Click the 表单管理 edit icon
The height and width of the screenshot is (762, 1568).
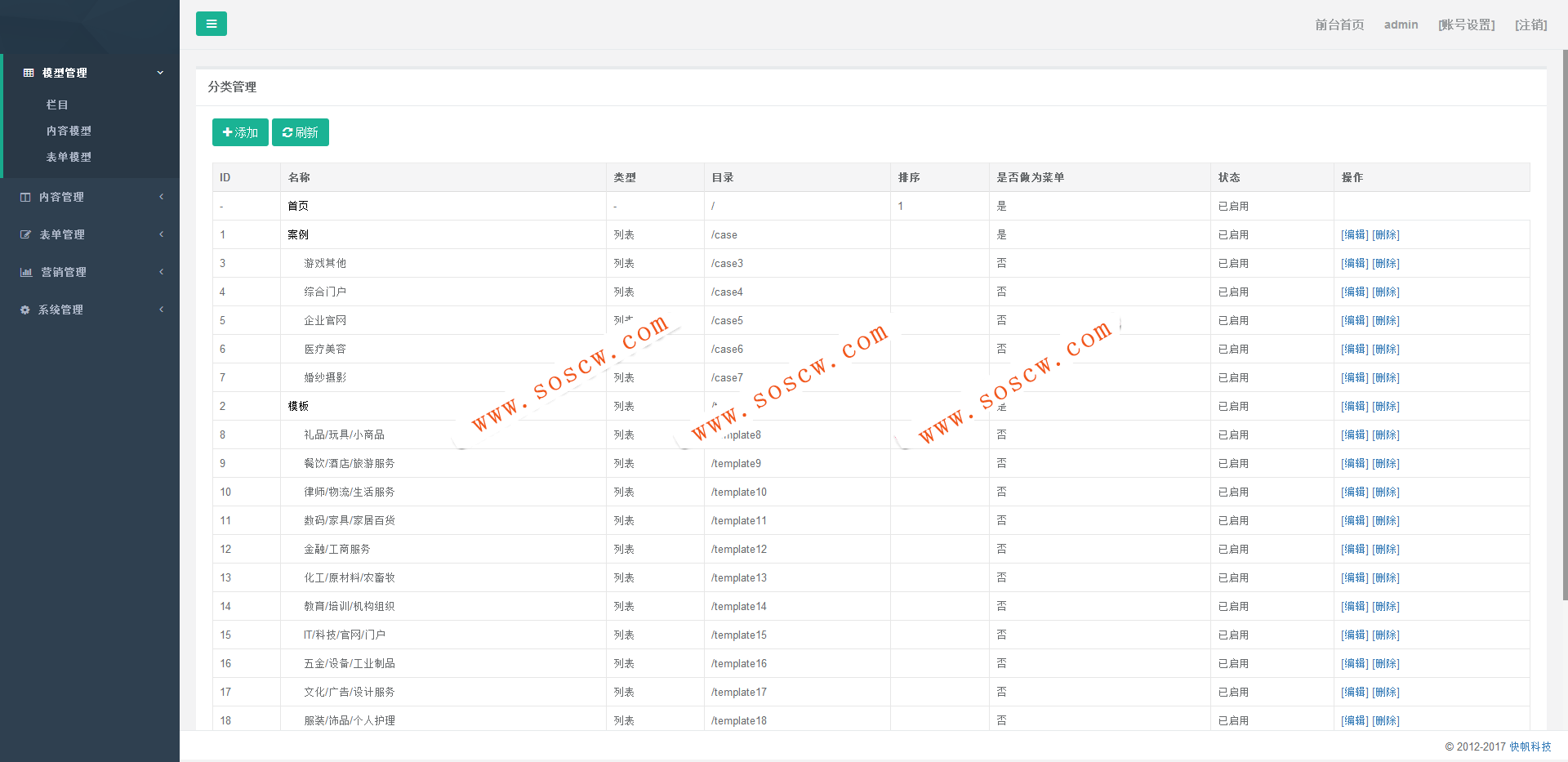[25, 234]
